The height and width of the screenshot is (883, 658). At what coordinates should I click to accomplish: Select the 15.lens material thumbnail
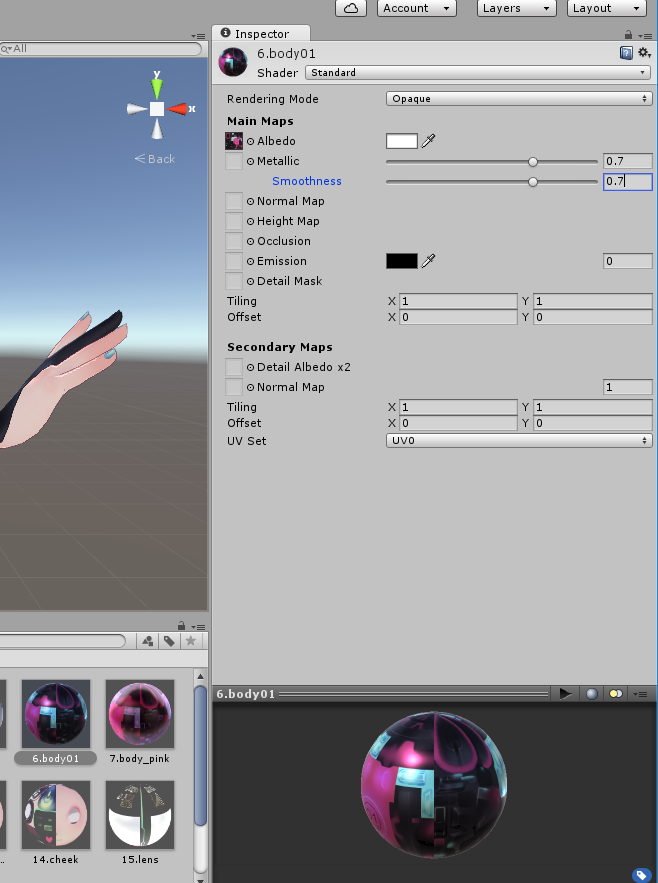pyautogui.click(x=140, y=815)
